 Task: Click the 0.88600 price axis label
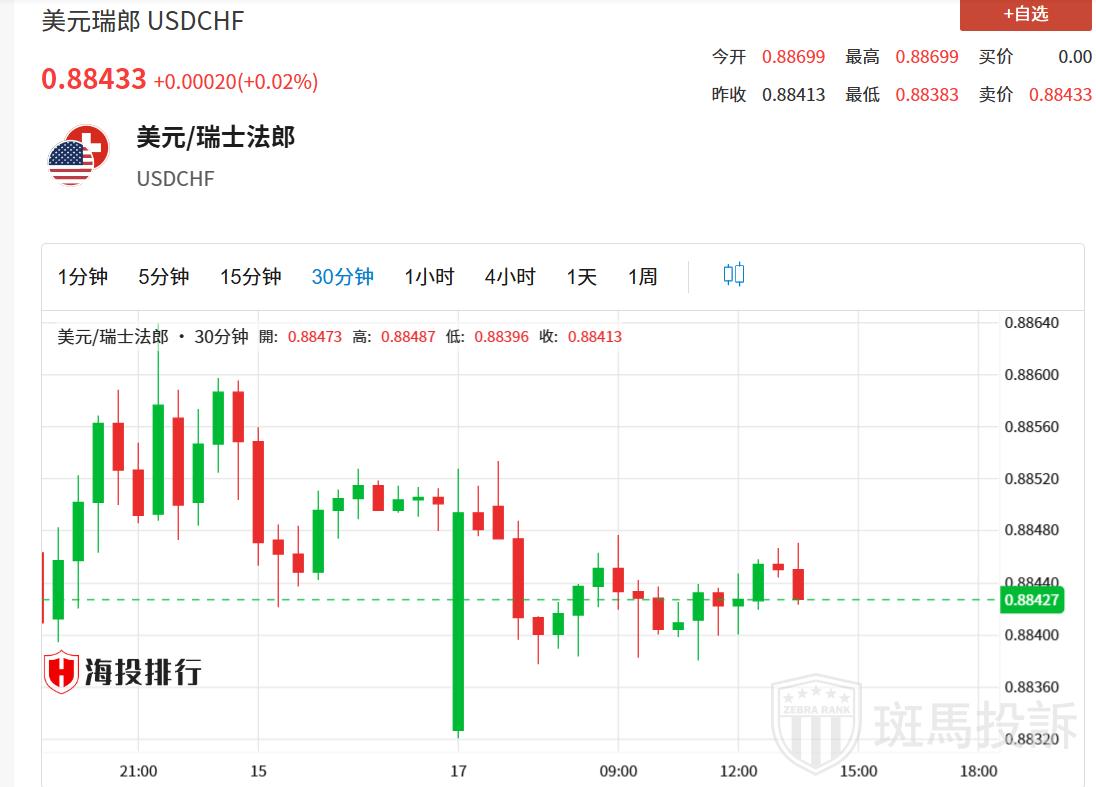coord(1031,375)
